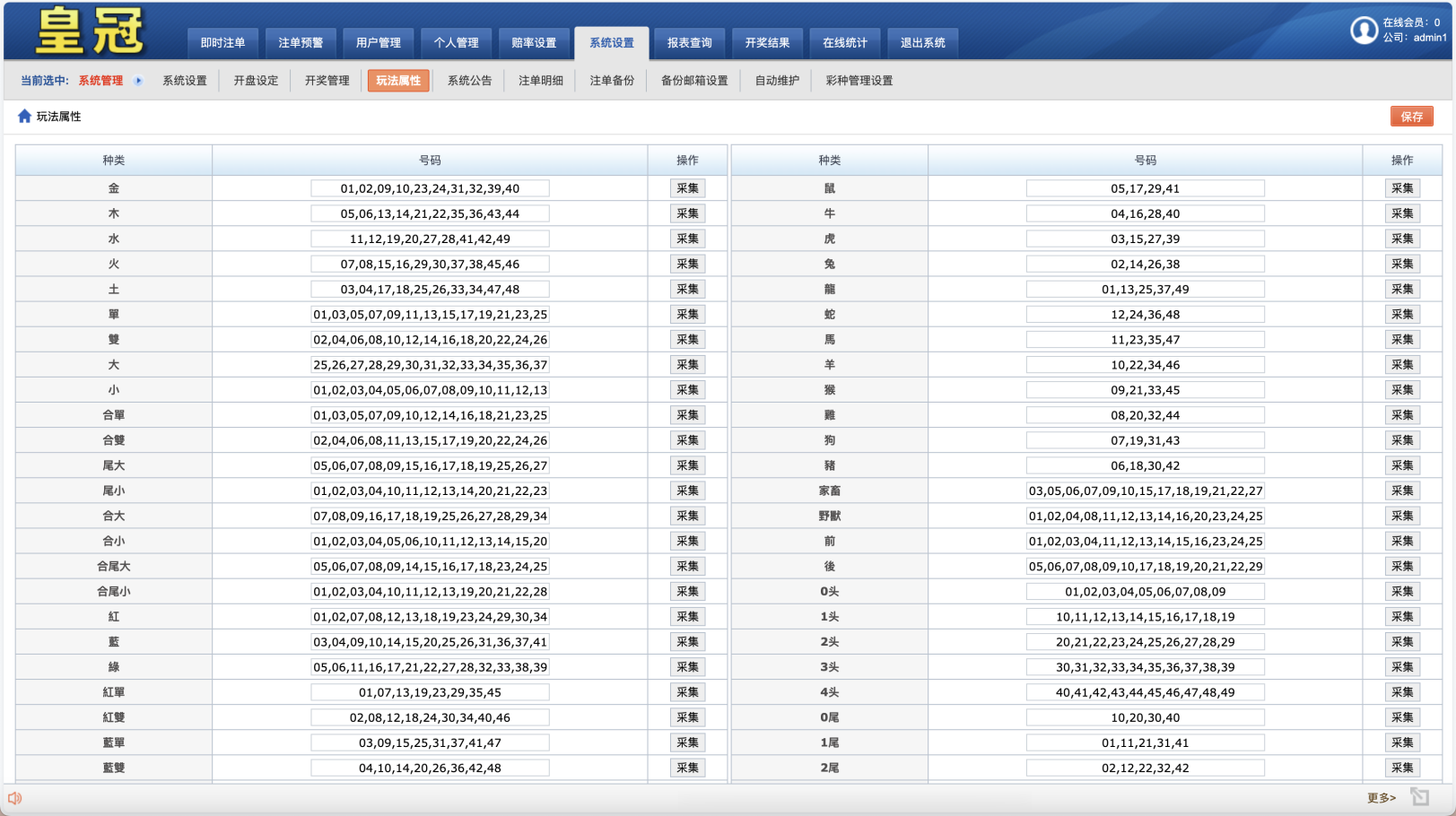The height and width of the screenshot is (816, 1456).
Task: Select 备份邮箱设置 in submenu
Action: point(694,81)
